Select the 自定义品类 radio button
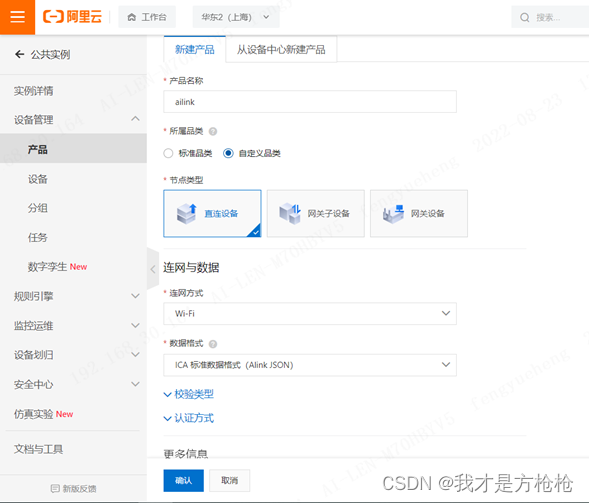Image resolution: width=589 pixels, height=503 pixels. click(x=228, y=153)
